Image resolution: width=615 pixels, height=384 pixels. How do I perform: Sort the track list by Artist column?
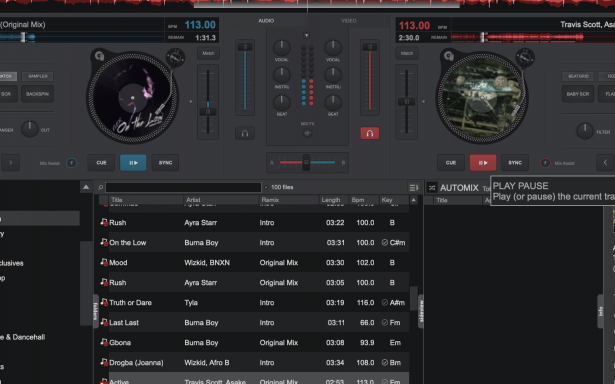click(x=222, y=200)
